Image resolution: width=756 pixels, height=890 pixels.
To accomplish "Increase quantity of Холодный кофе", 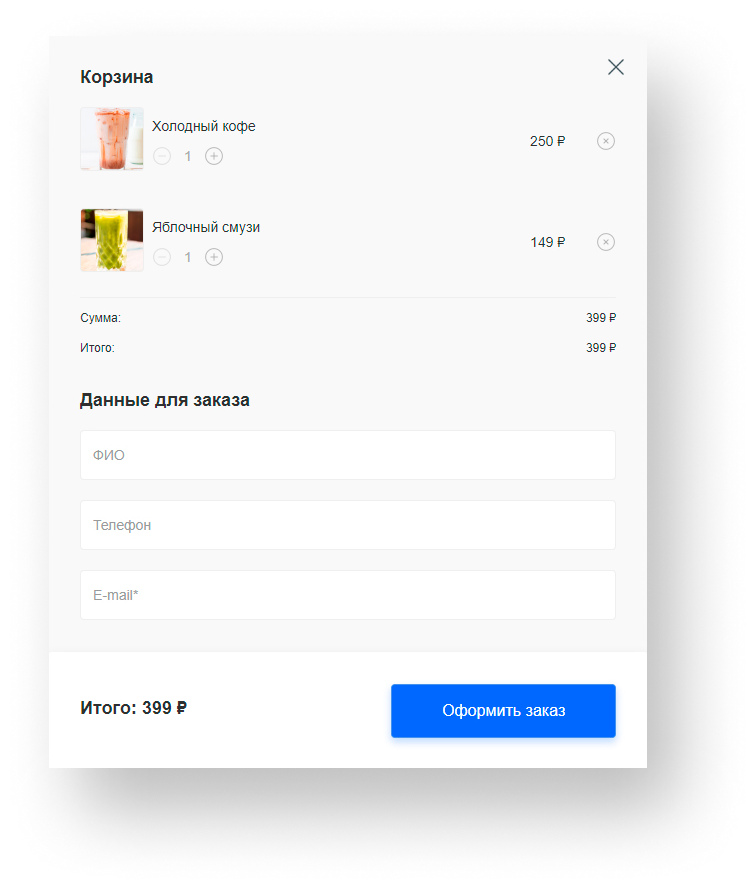I will point(214,156).
